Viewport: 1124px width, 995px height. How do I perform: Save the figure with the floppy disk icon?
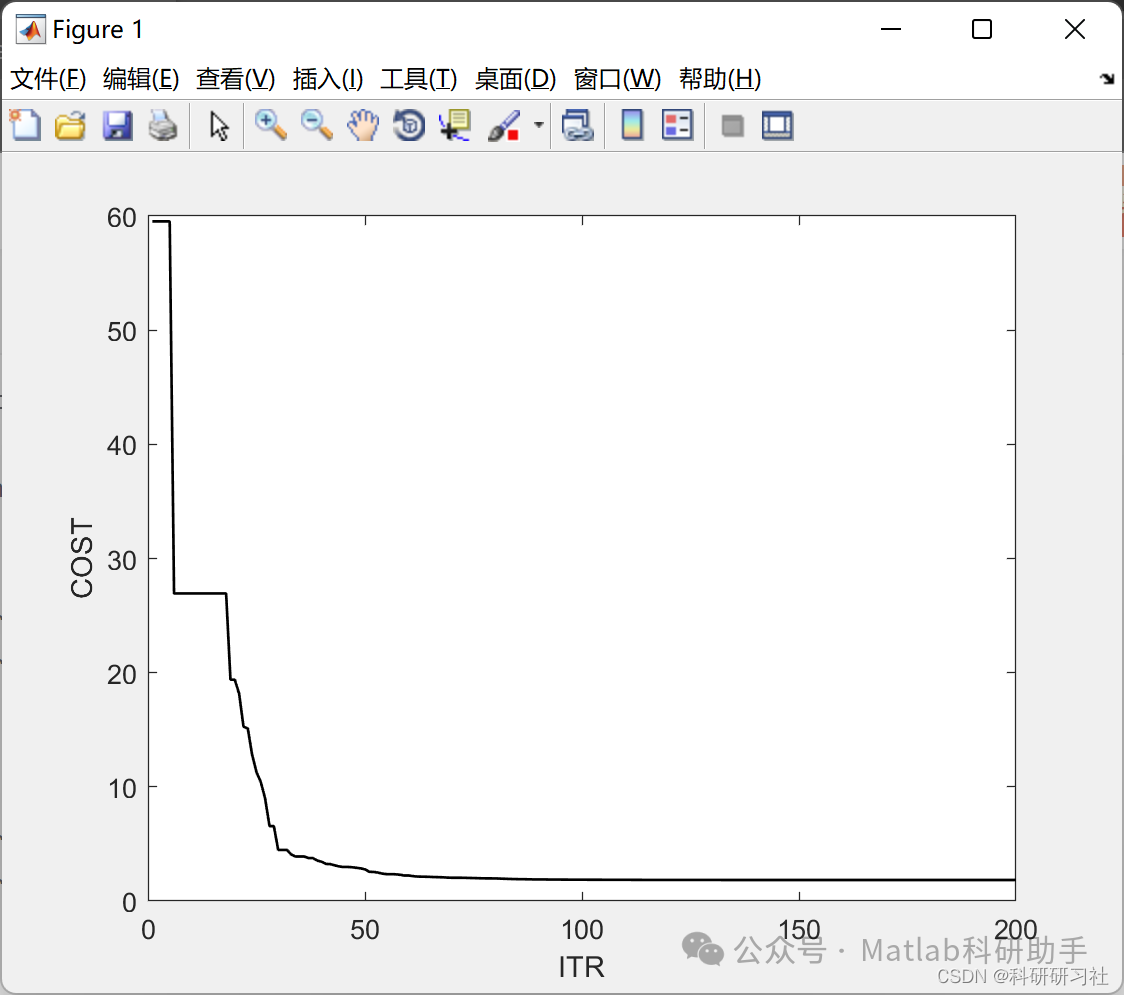pyautogui.click(x=117, y=125)
